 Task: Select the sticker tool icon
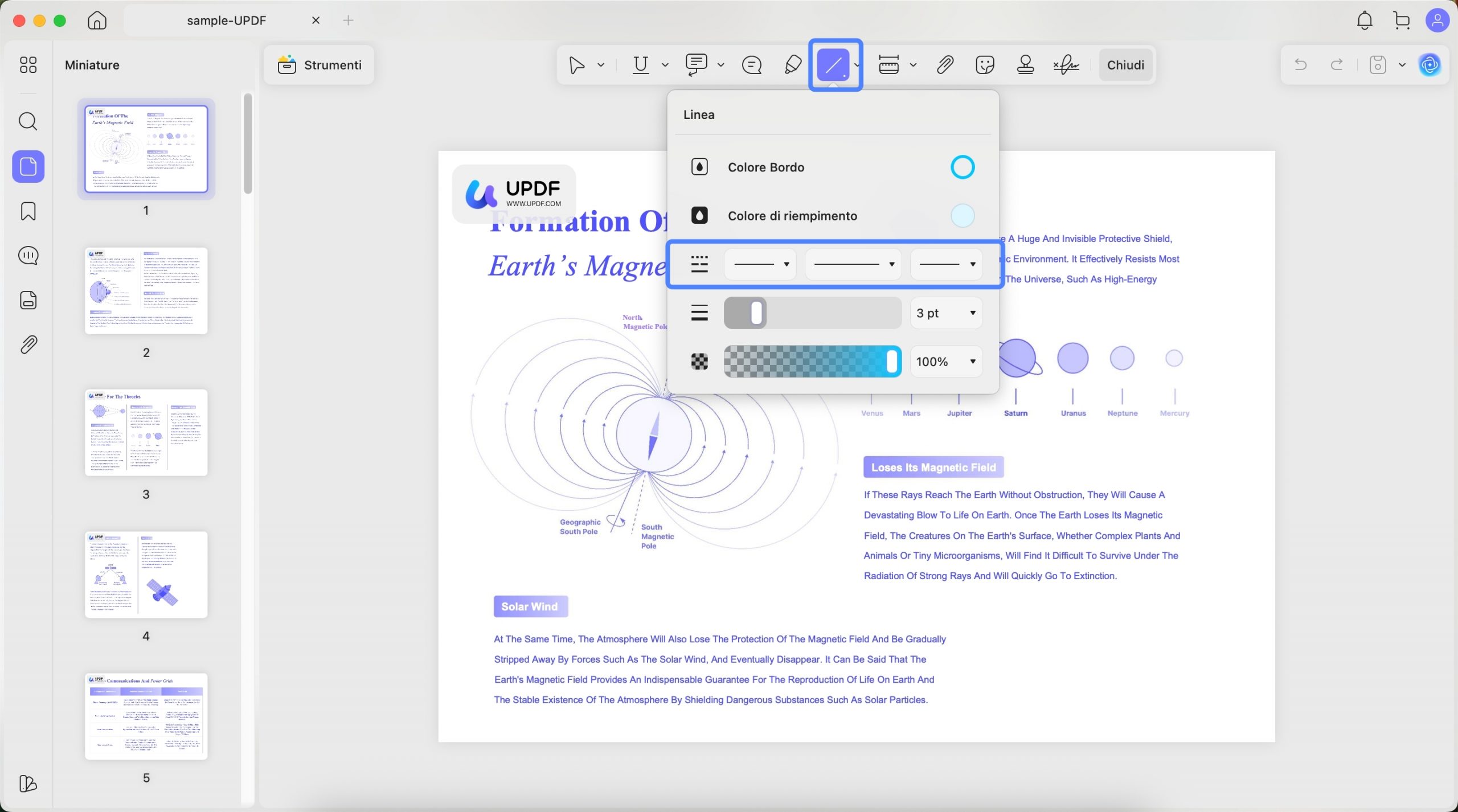click(x=985, y=65)
